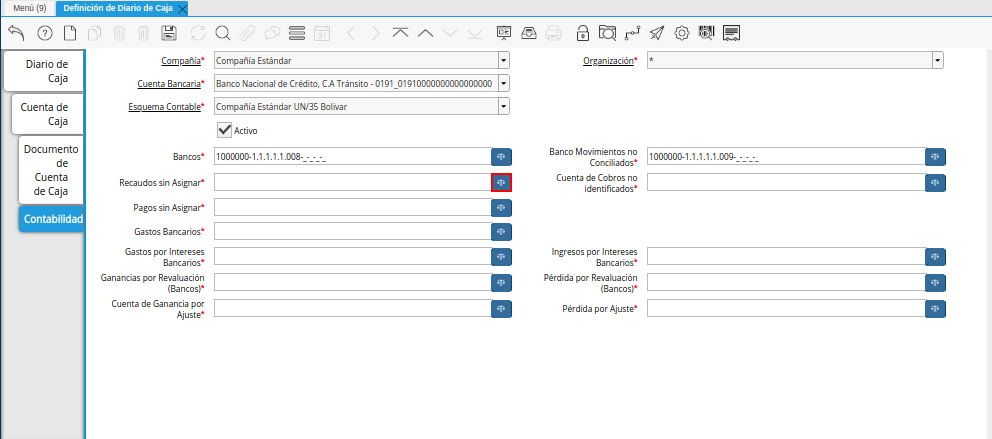Open the active workflows node icon
This screenshot has height=439, width=992.
tap(632, 33)
